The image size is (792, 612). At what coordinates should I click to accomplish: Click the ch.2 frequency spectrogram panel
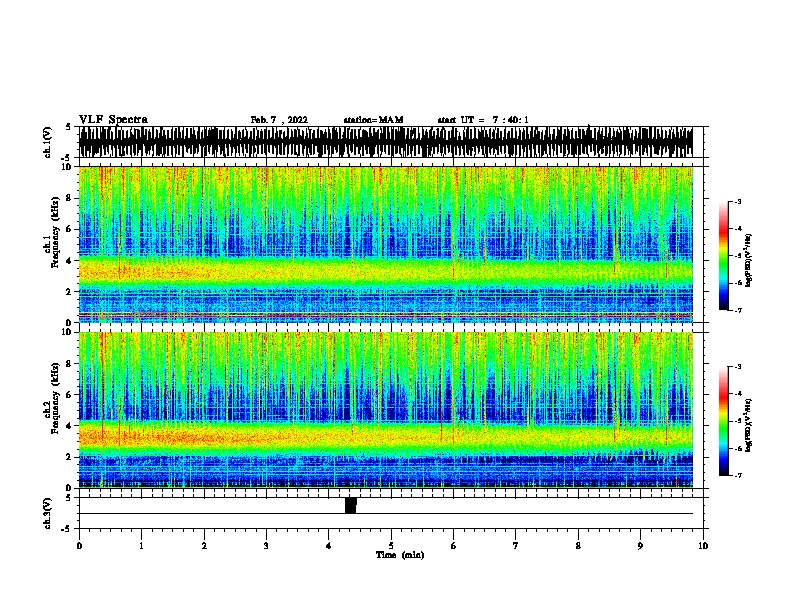[x=386, y=410]
